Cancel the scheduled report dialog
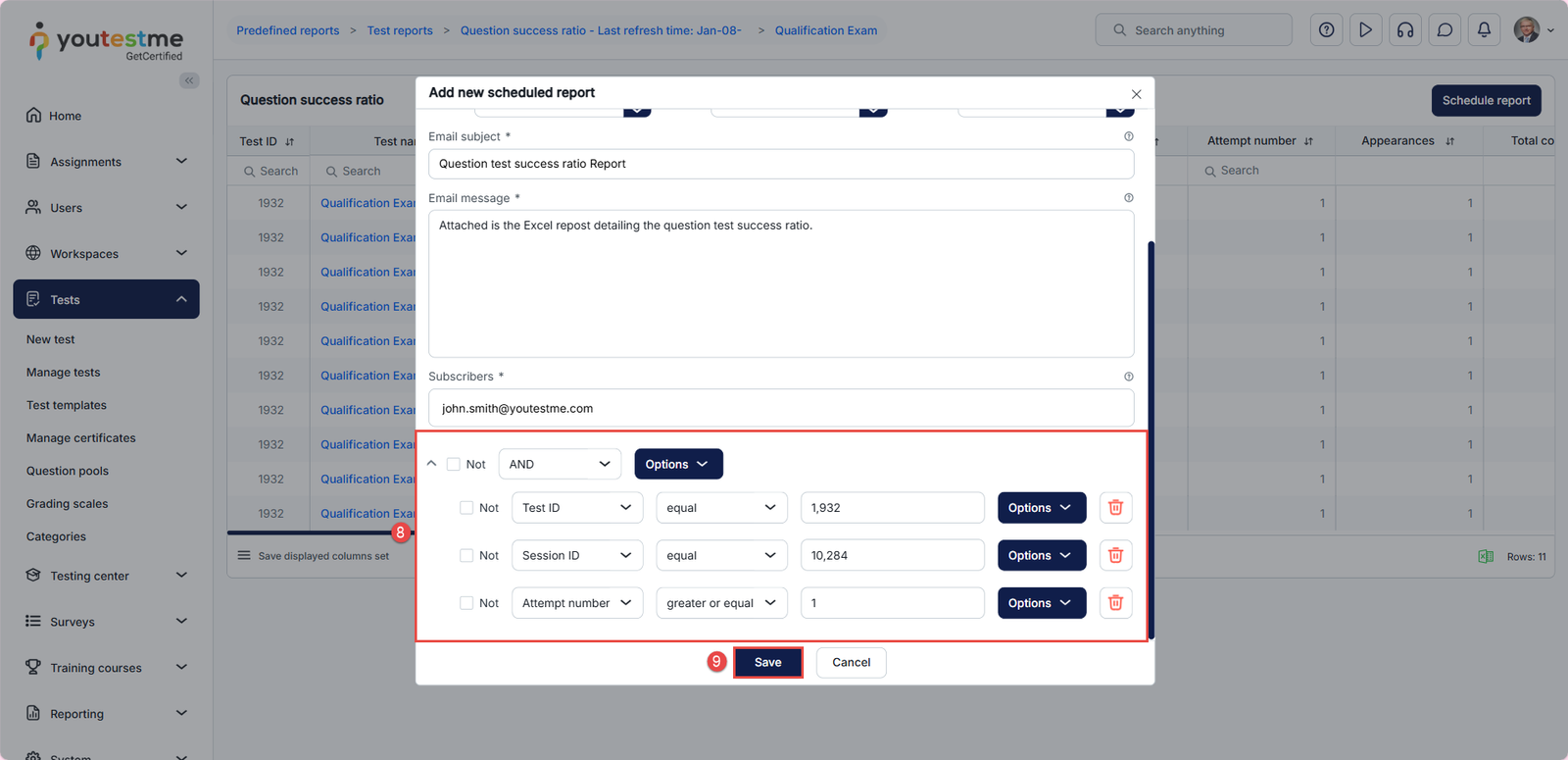Screen dimensions: 1568x760 pos(851,662)
